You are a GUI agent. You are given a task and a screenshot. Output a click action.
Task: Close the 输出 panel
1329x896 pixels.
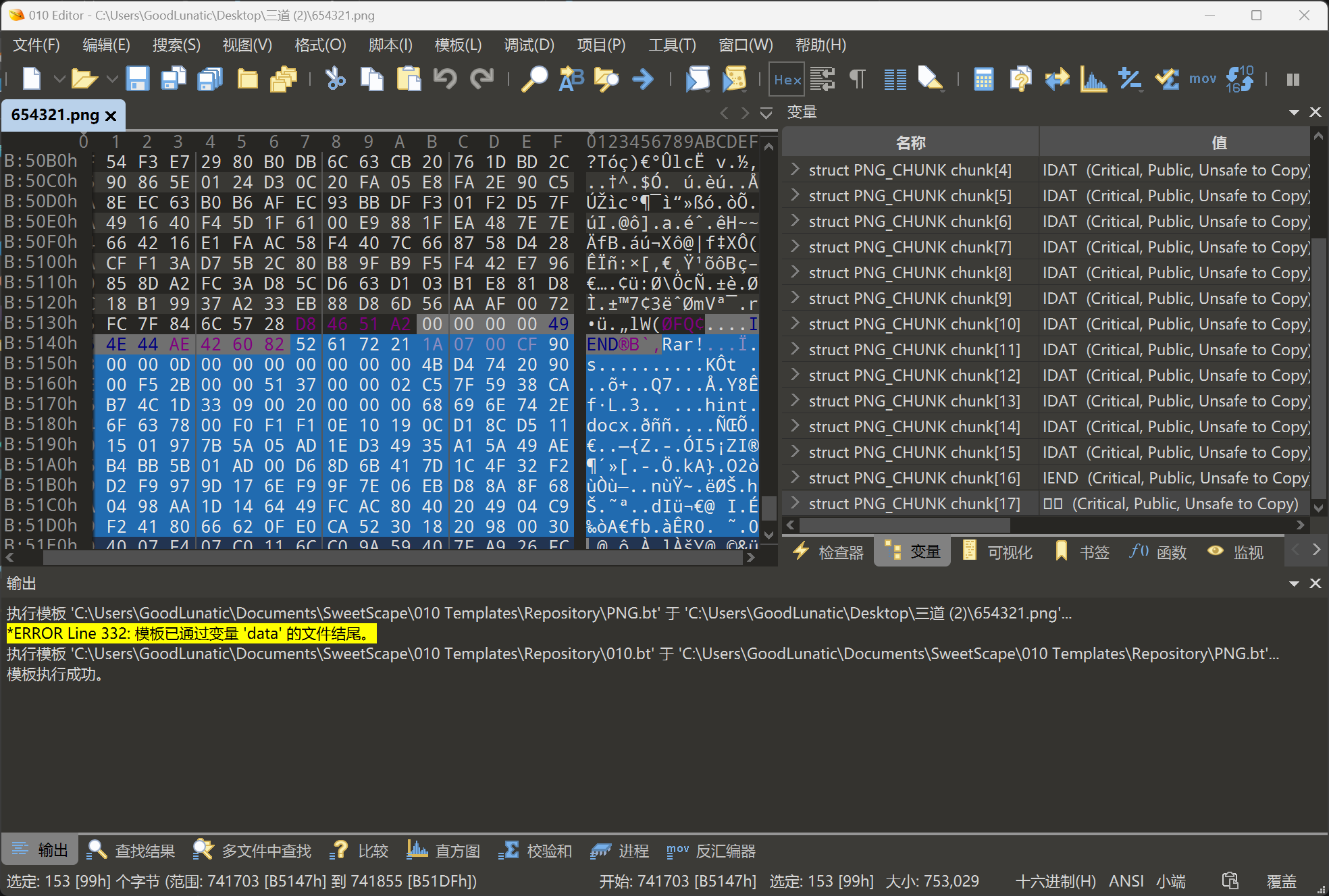coord(1315,583)
